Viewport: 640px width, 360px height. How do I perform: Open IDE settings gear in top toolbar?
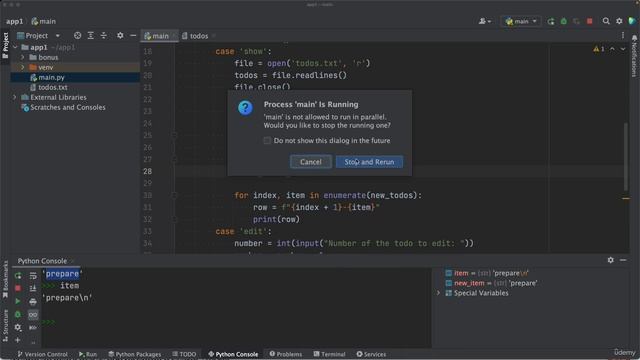click(619, 21)
